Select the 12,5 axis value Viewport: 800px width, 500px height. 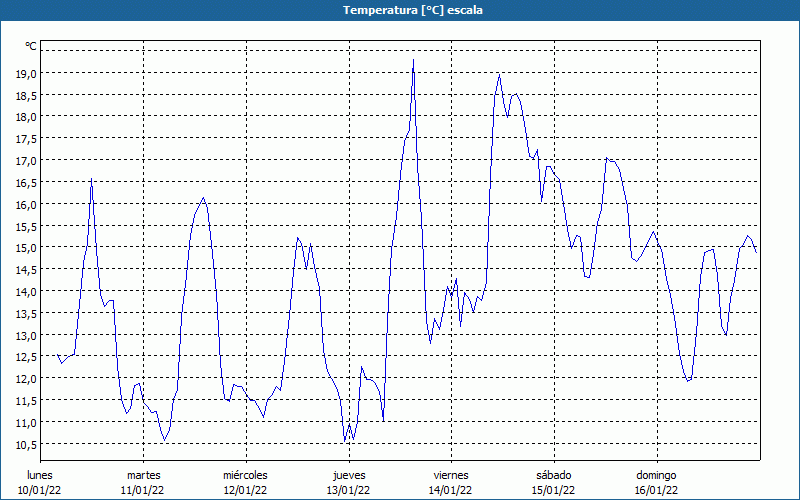click(27, 357)
